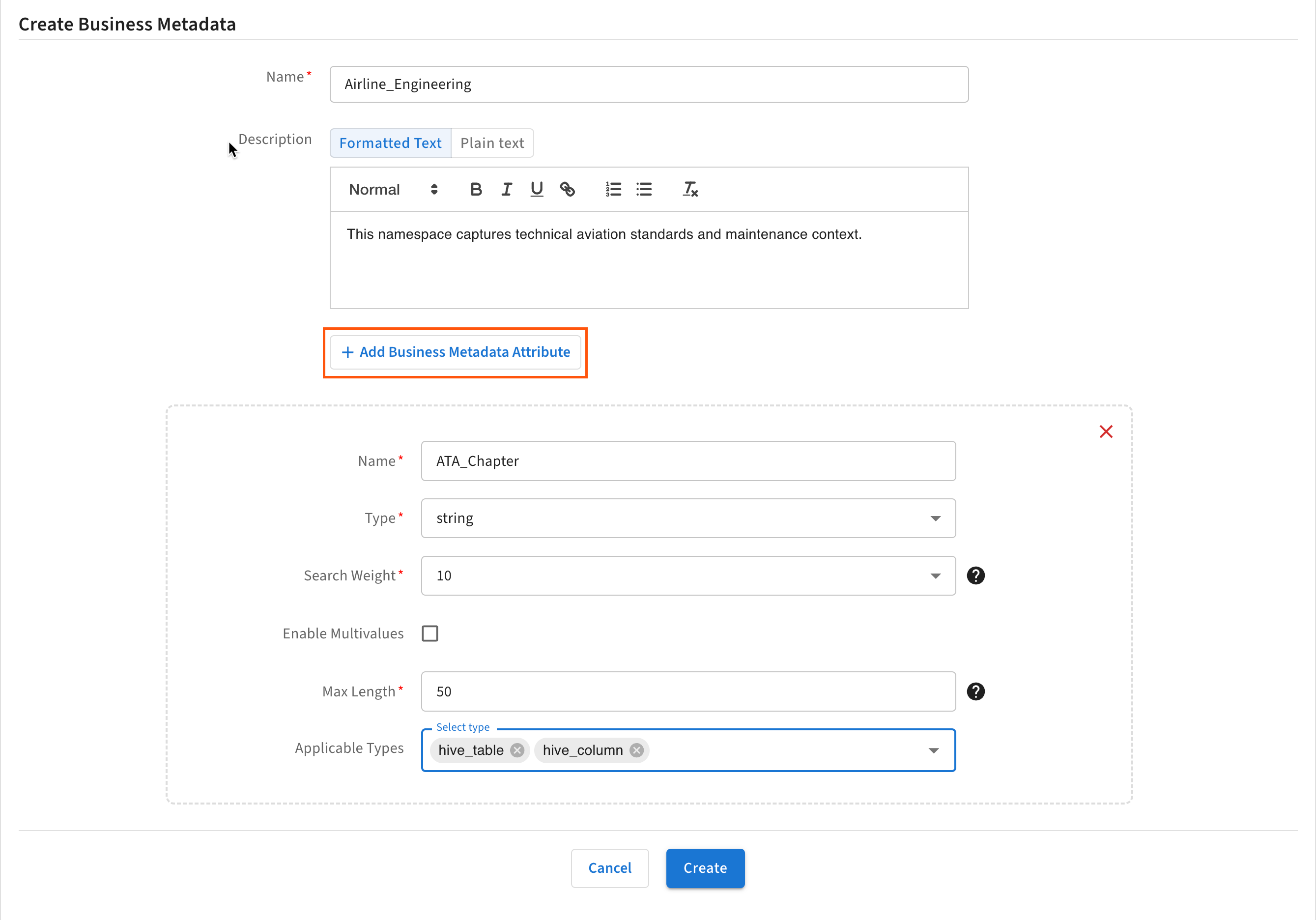Click the Create button

pyautogui.click(x=705, y=868)
